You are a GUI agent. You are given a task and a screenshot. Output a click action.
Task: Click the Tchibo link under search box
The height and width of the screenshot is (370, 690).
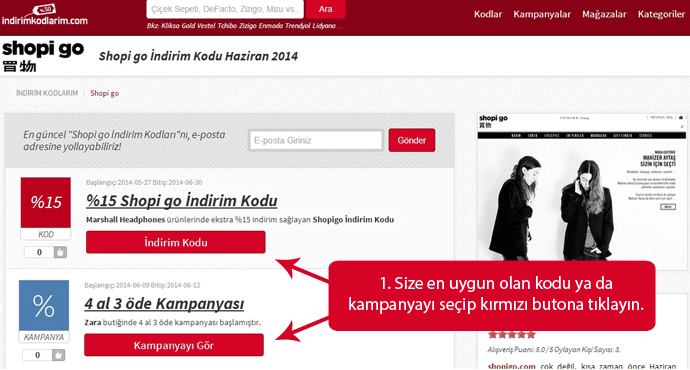tap(227, 26)
